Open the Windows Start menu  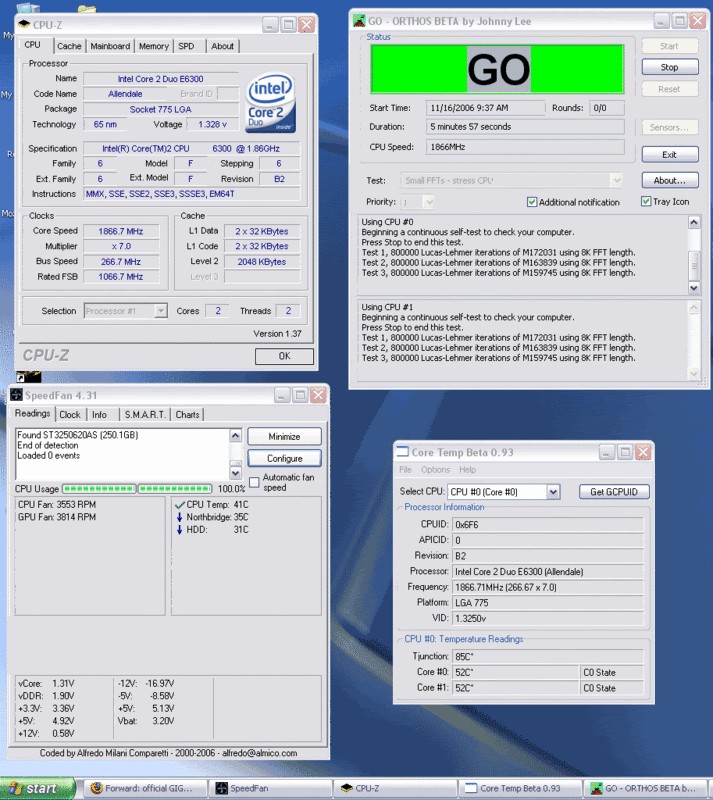pos(37,788)
